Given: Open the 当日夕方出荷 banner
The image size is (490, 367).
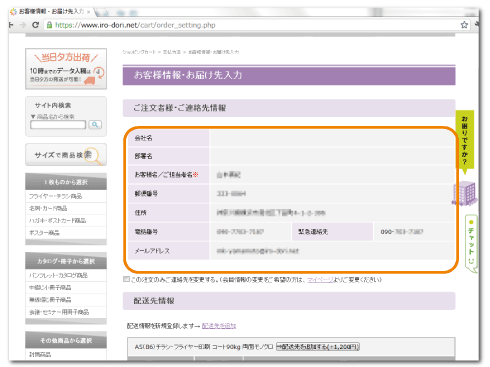Looking at the screenshot, I should pyautogui.click(x=66, y=69).
